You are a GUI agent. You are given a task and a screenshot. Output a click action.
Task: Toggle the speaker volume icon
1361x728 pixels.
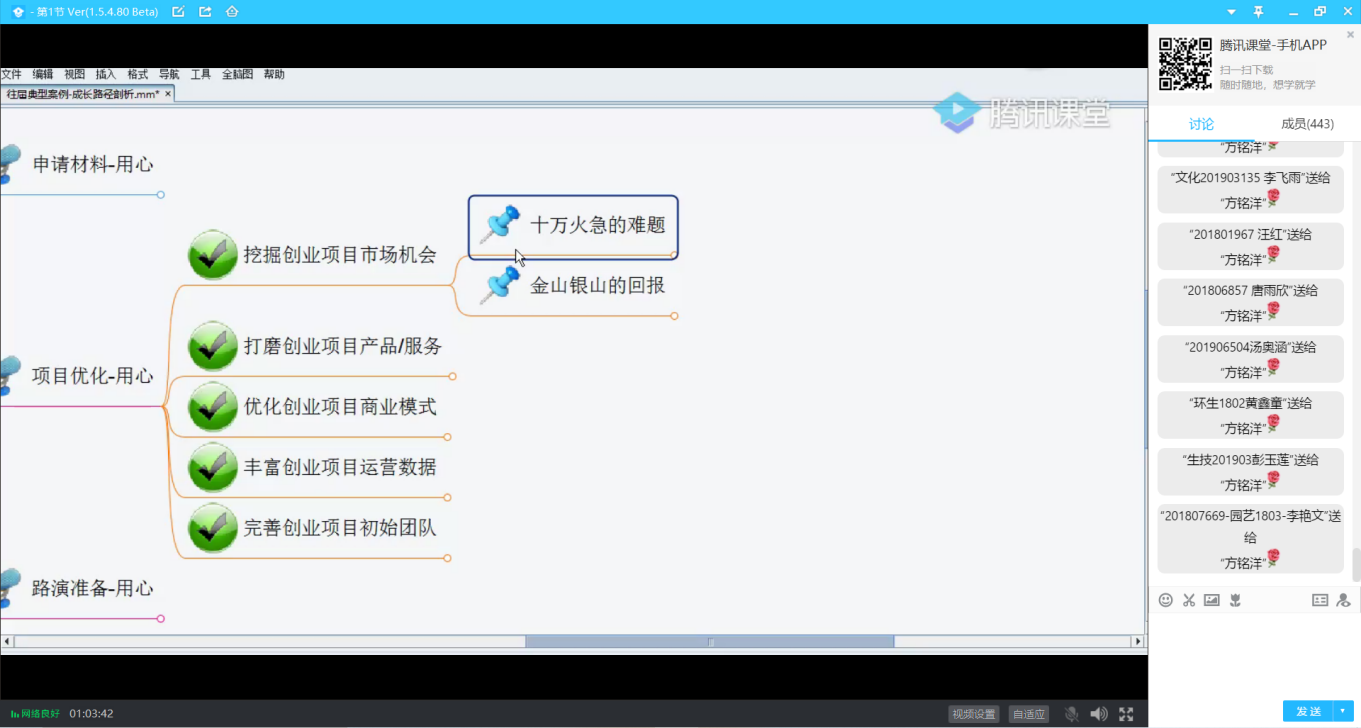tap(1098, 714)
